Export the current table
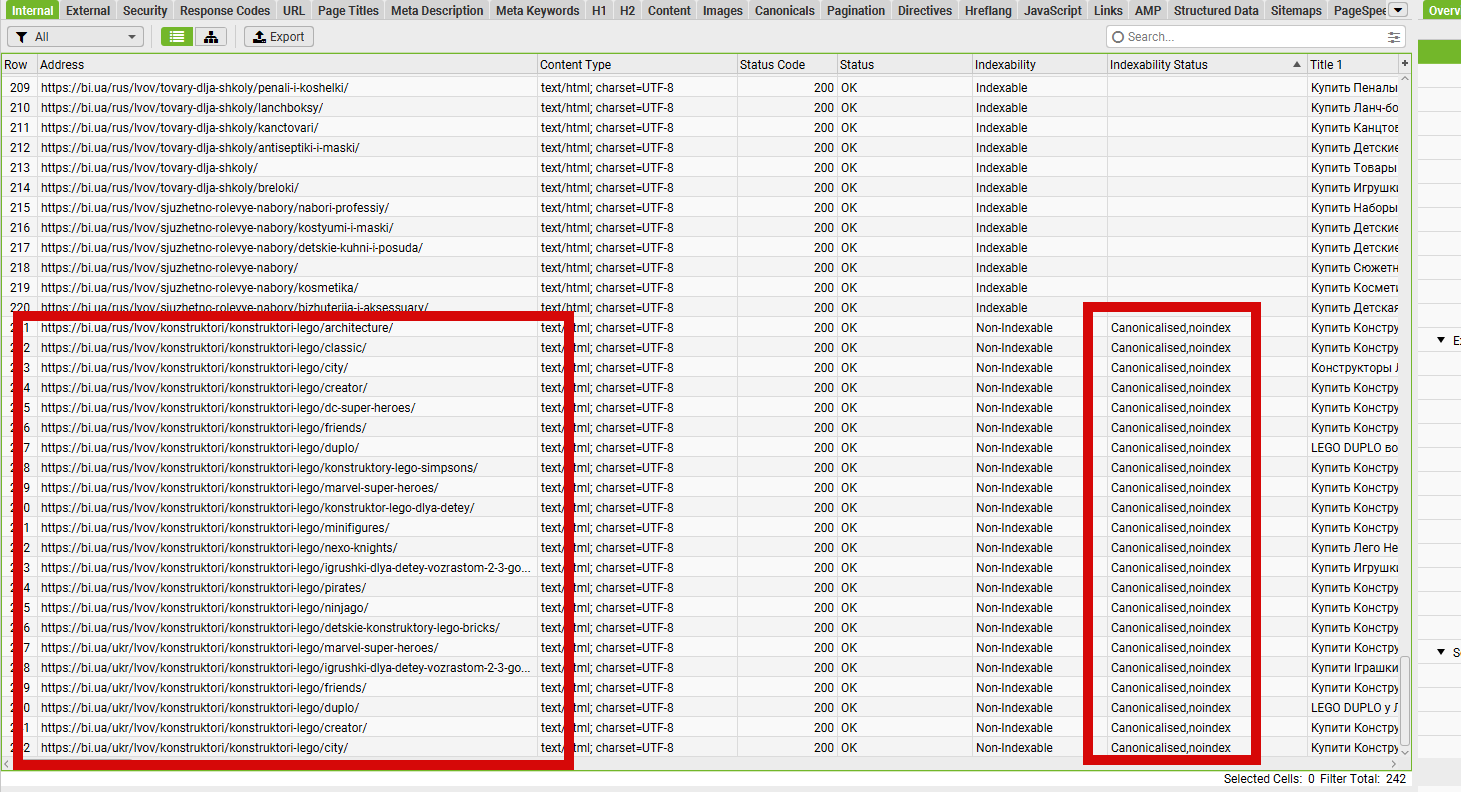 pos(279,37)
